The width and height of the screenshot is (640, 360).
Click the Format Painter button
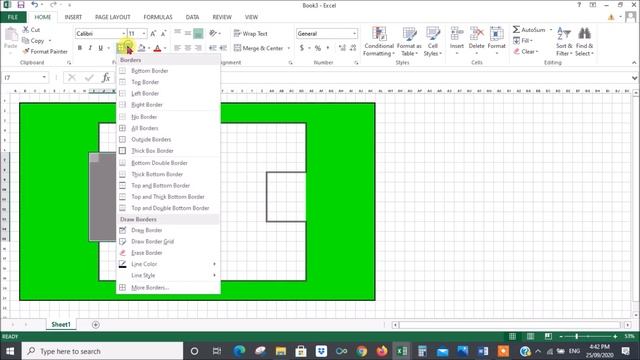45,51
